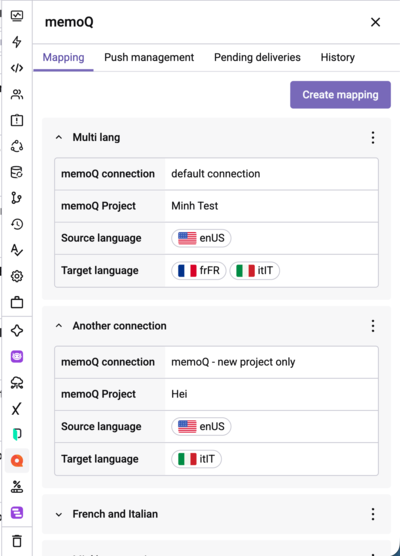Click the lightning bolt sidebar icon

click(17, 42)
